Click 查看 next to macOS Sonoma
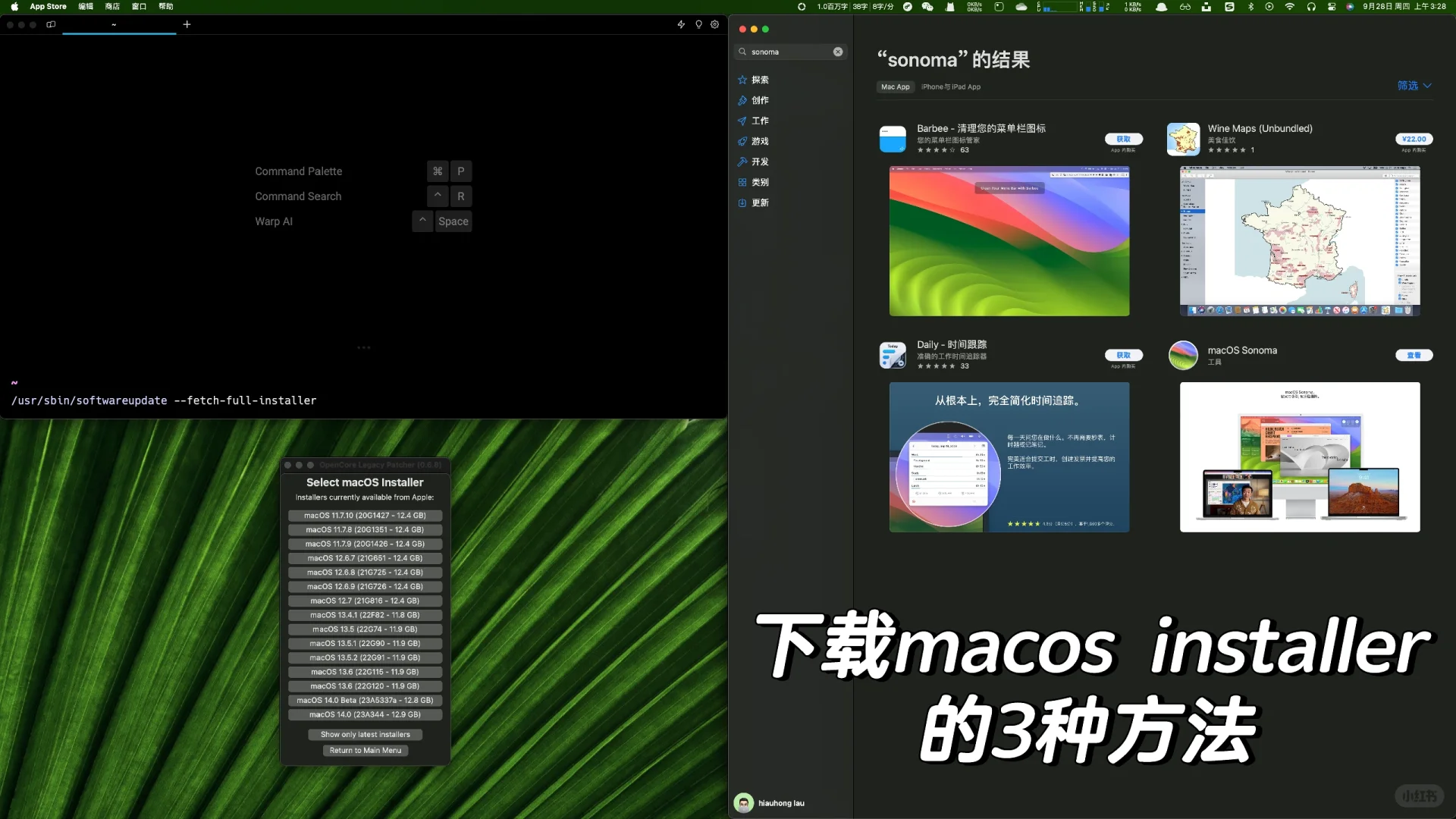Image resolution: width=1456 pixels, height=819 pixels. [1414, 355]
